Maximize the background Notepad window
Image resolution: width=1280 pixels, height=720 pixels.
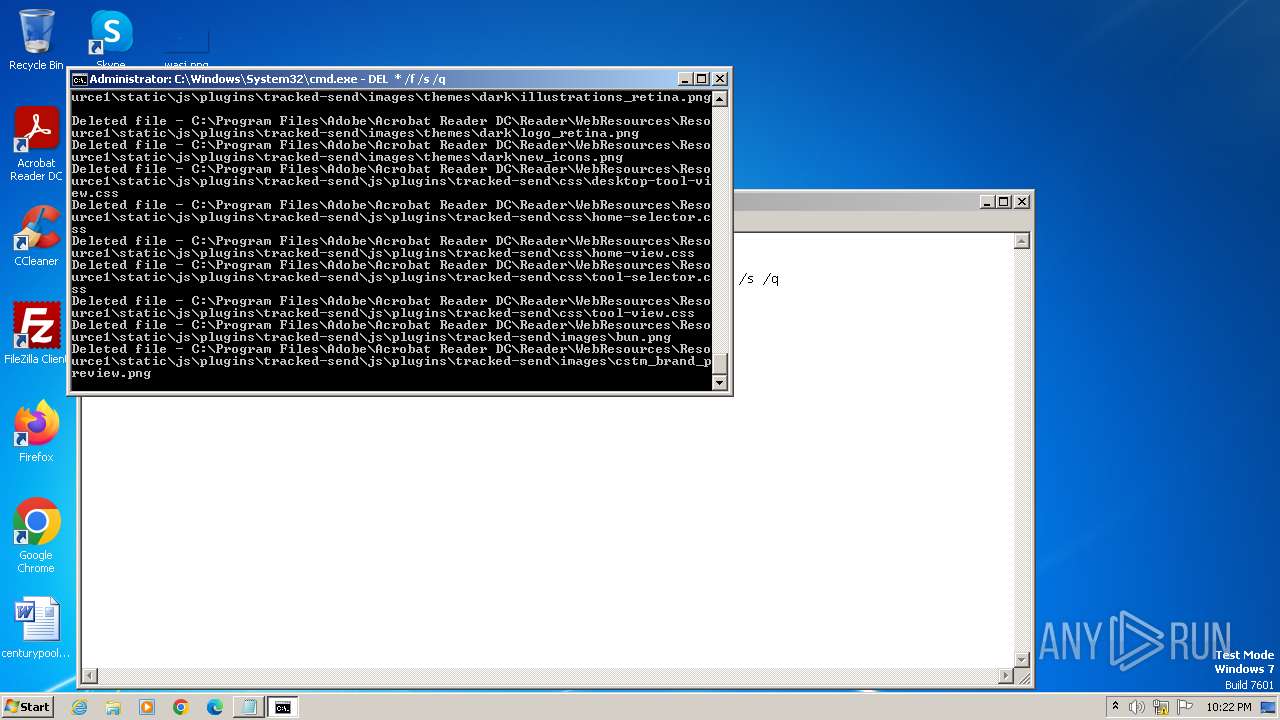[x=1003, y=201]
